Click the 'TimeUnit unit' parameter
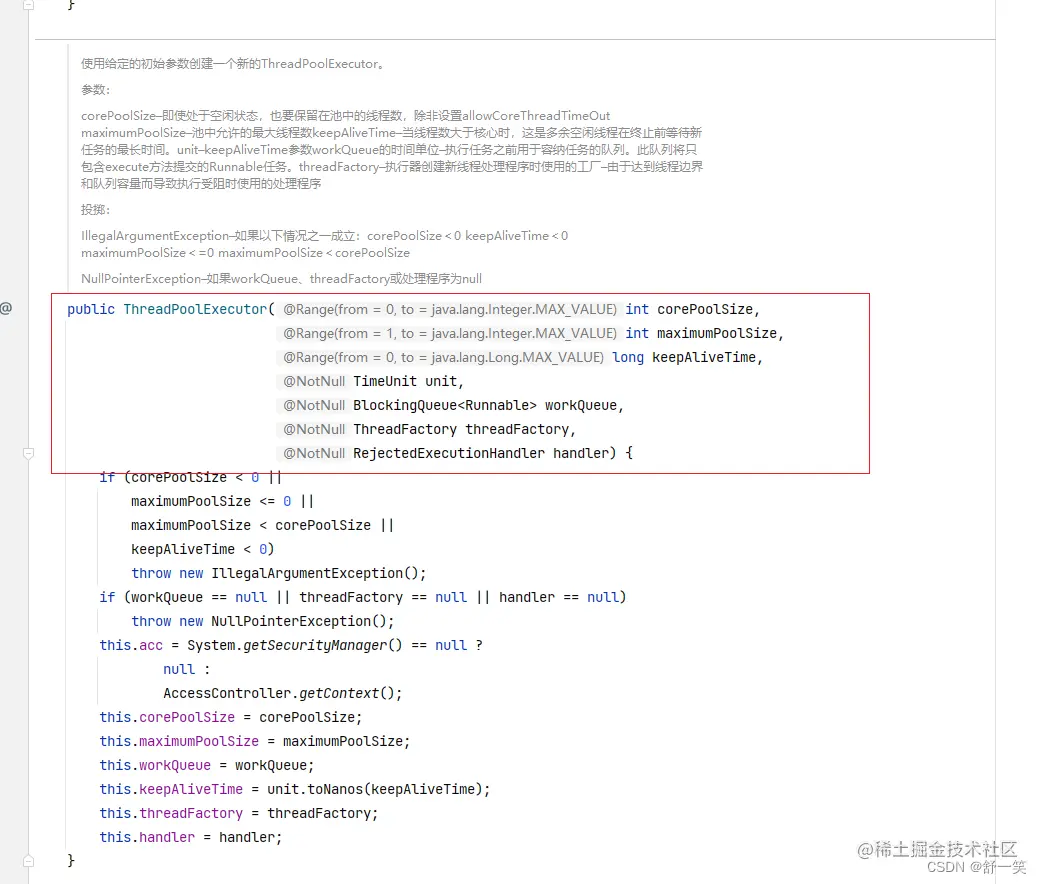This screenshot has width=1042, height=884. click(x=405, y=381)
